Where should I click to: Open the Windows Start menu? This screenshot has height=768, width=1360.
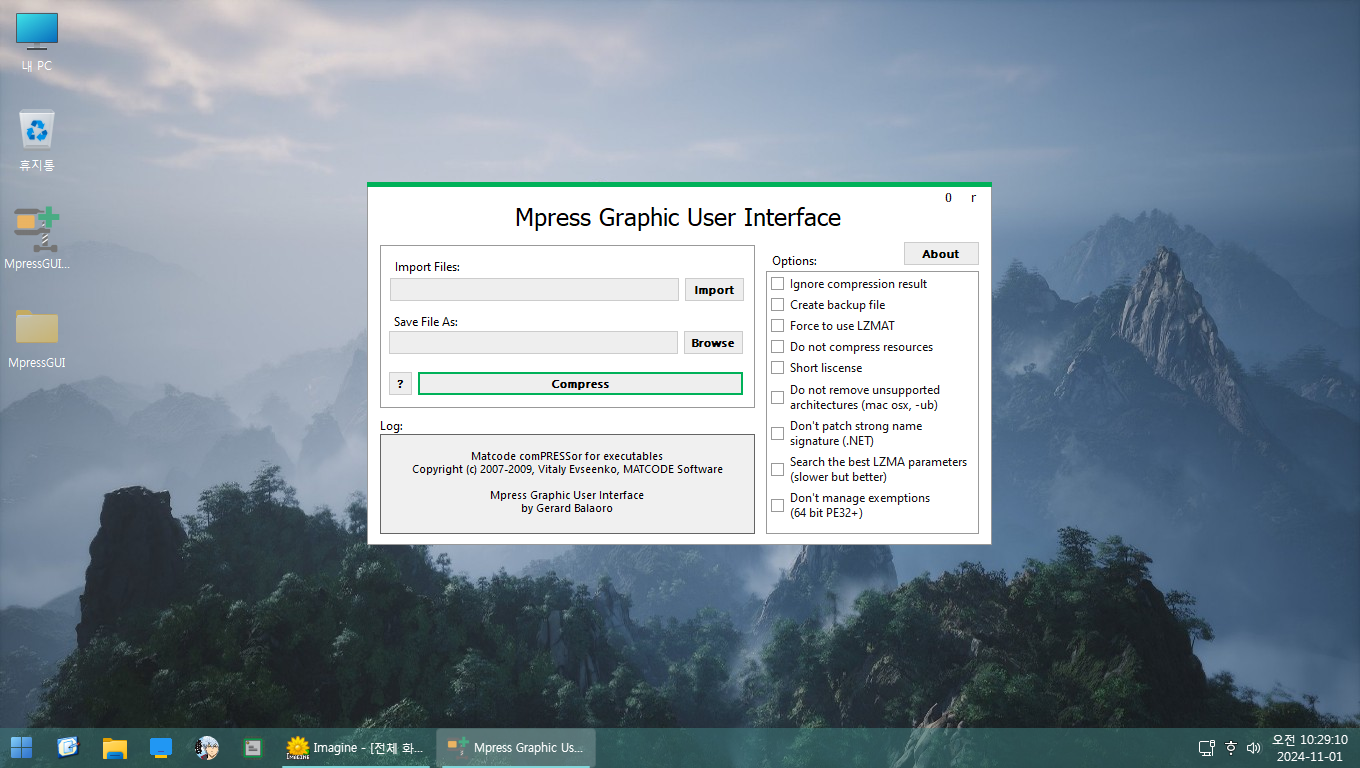click(x=21, y=747)
